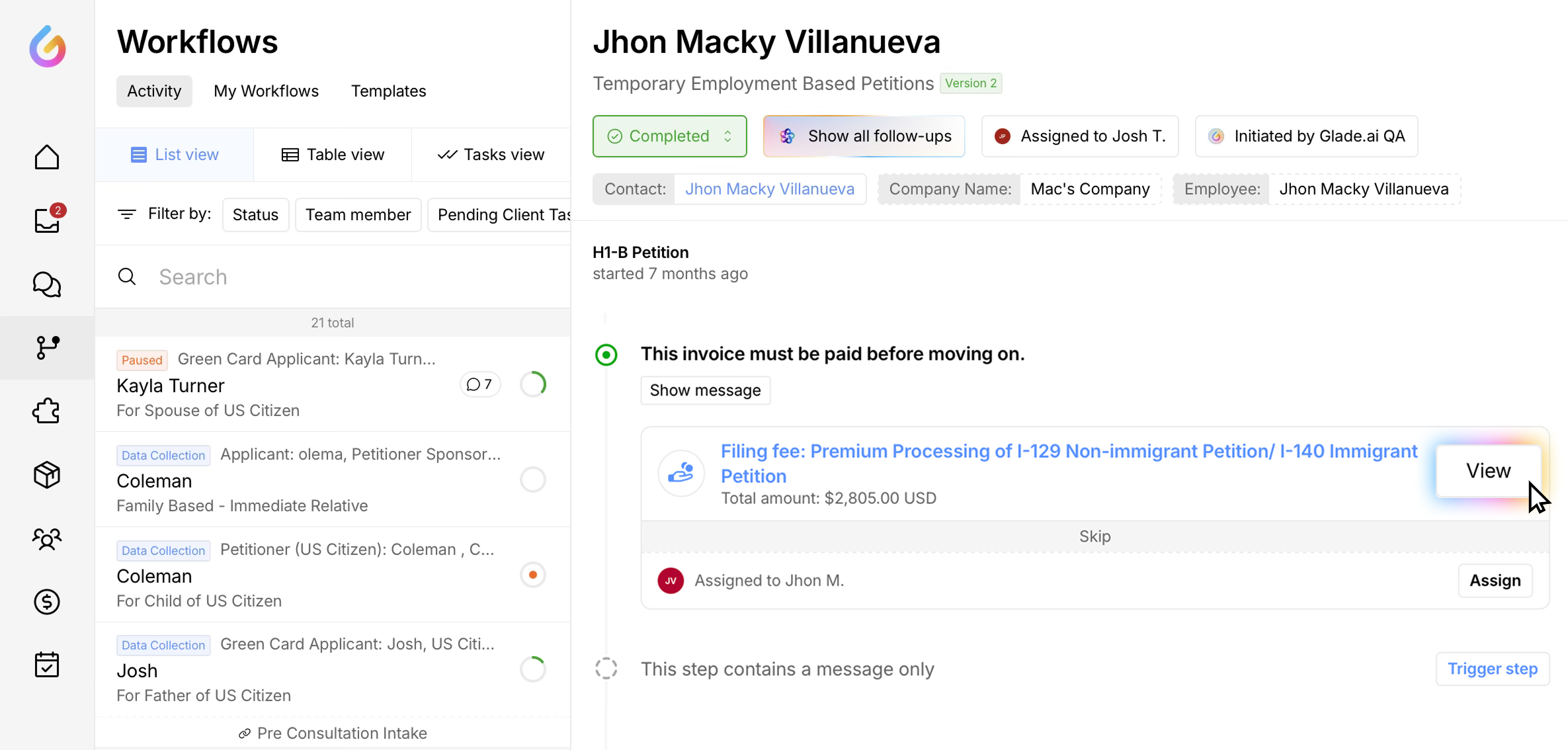The height and width of the screenshot is (750, 1568).
Task: Open the Status filter dropdown
Action: tap(255, 215)
